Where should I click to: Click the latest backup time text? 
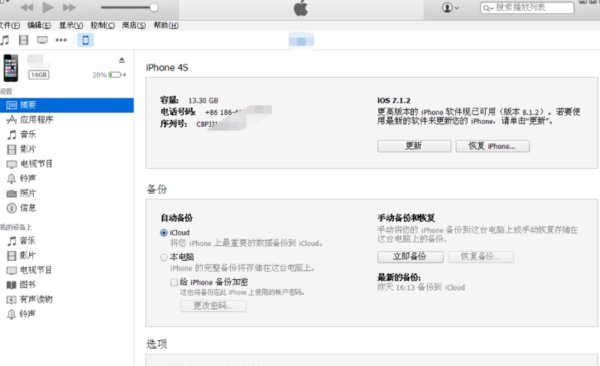coord(421,288)
